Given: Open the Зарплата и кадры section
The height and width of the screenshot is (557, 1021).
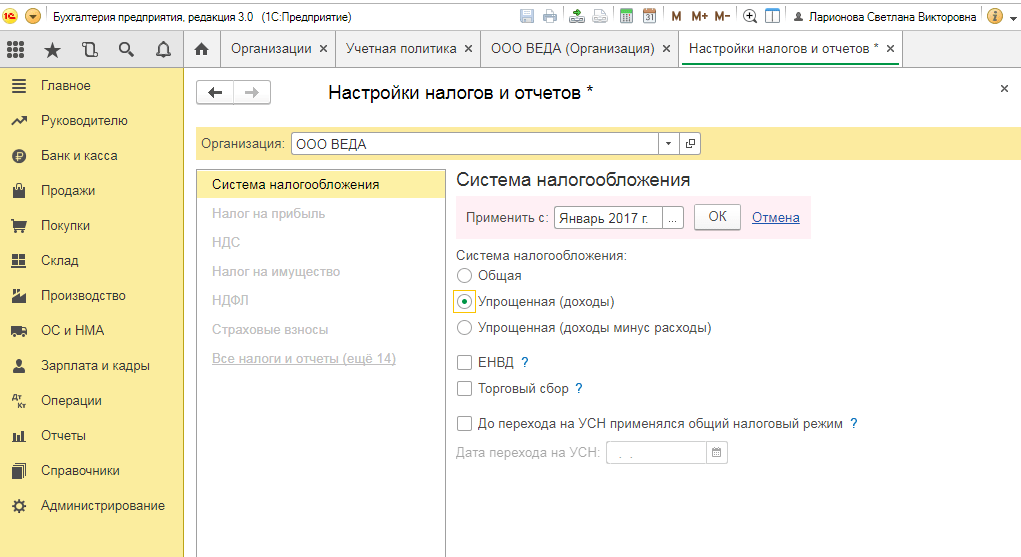Looking at the screenshot, I should pos(94,365).
